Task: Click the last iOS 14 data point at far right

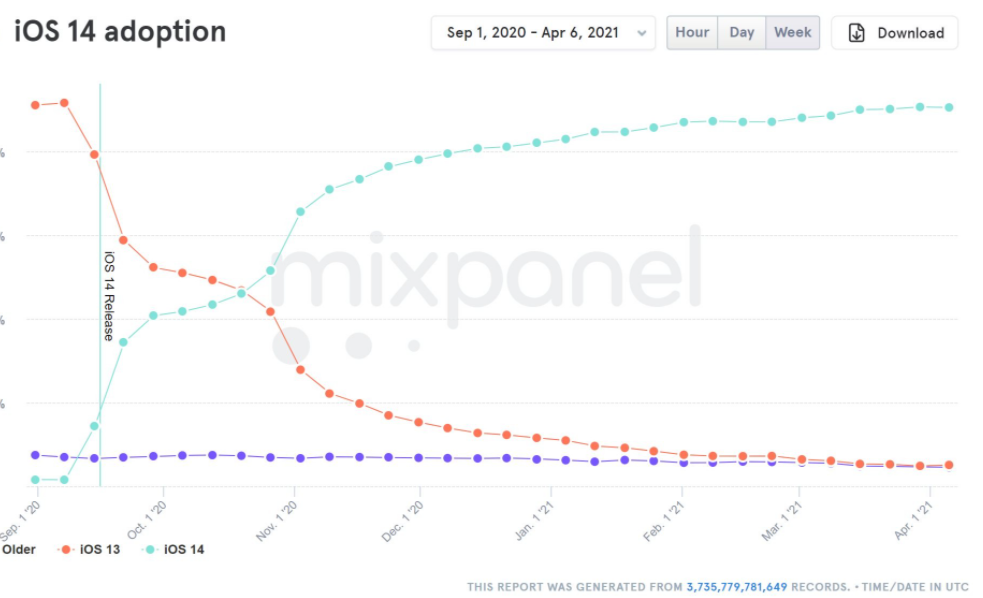Action: tap(949, 107)
